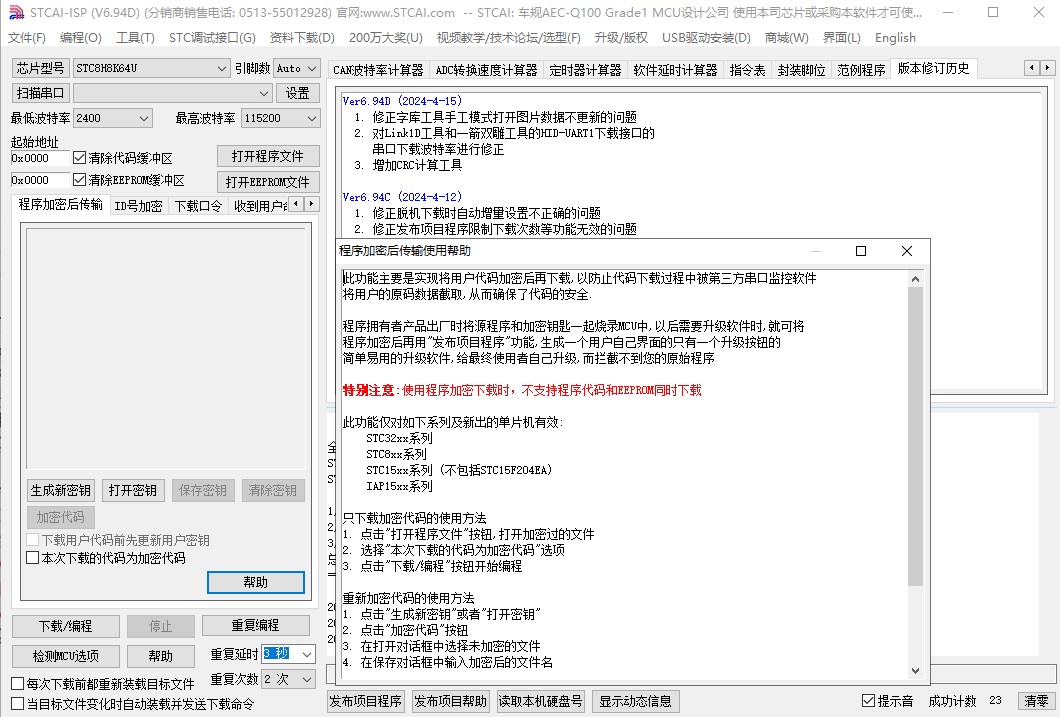
Task: Click the 芯片型号 button
Action: tap(41, 68)
